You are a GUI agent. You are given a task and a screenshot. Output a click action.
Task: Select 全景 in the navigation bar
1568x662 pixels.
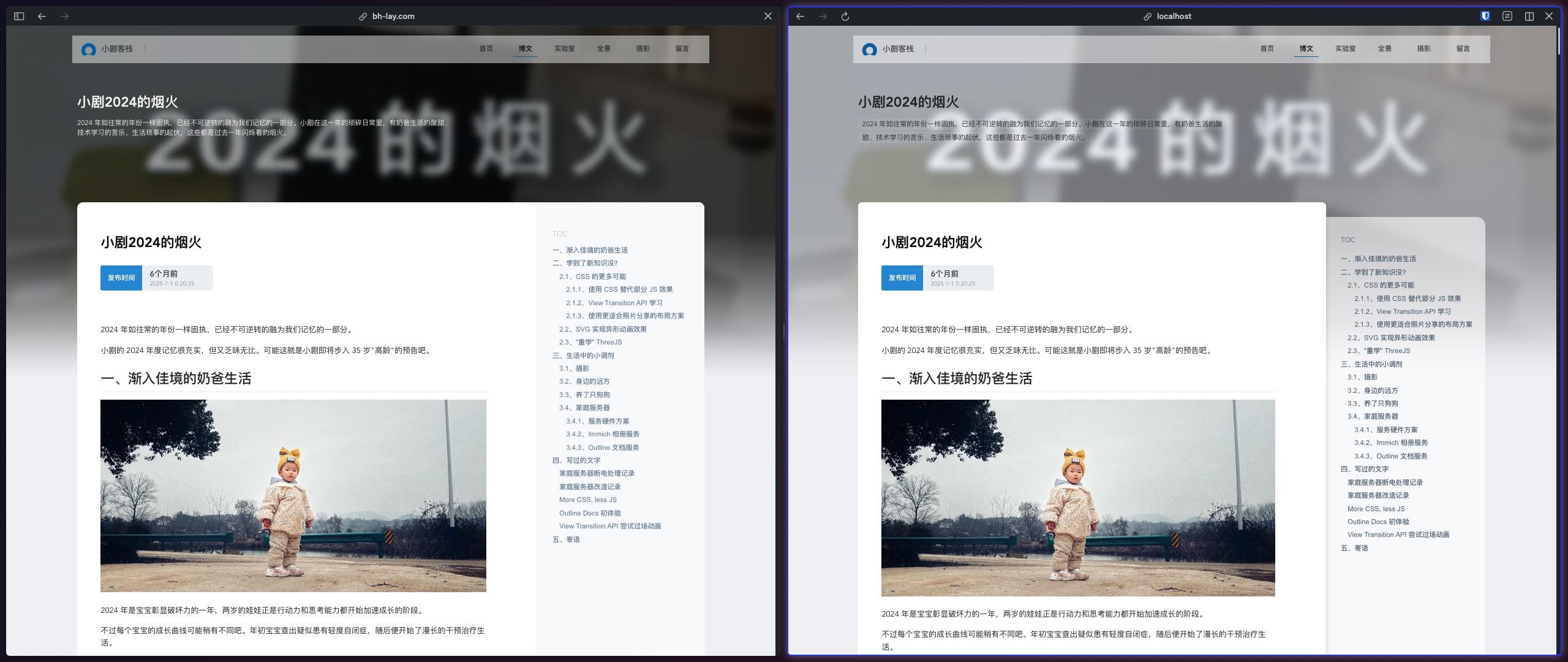[x=603, y=48]
